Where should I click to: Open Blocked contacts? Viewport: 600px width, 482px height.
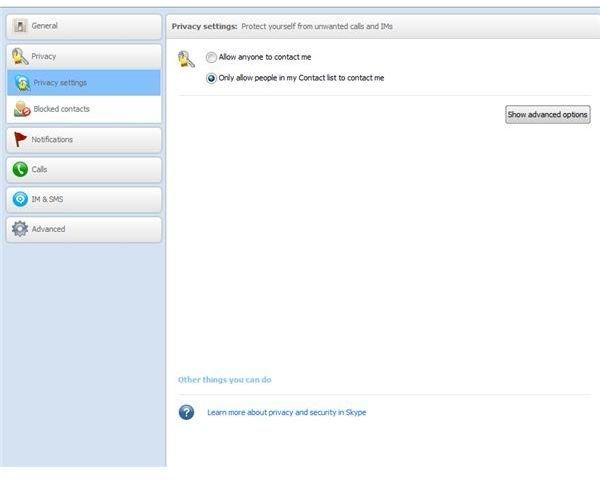click(84, 109)
